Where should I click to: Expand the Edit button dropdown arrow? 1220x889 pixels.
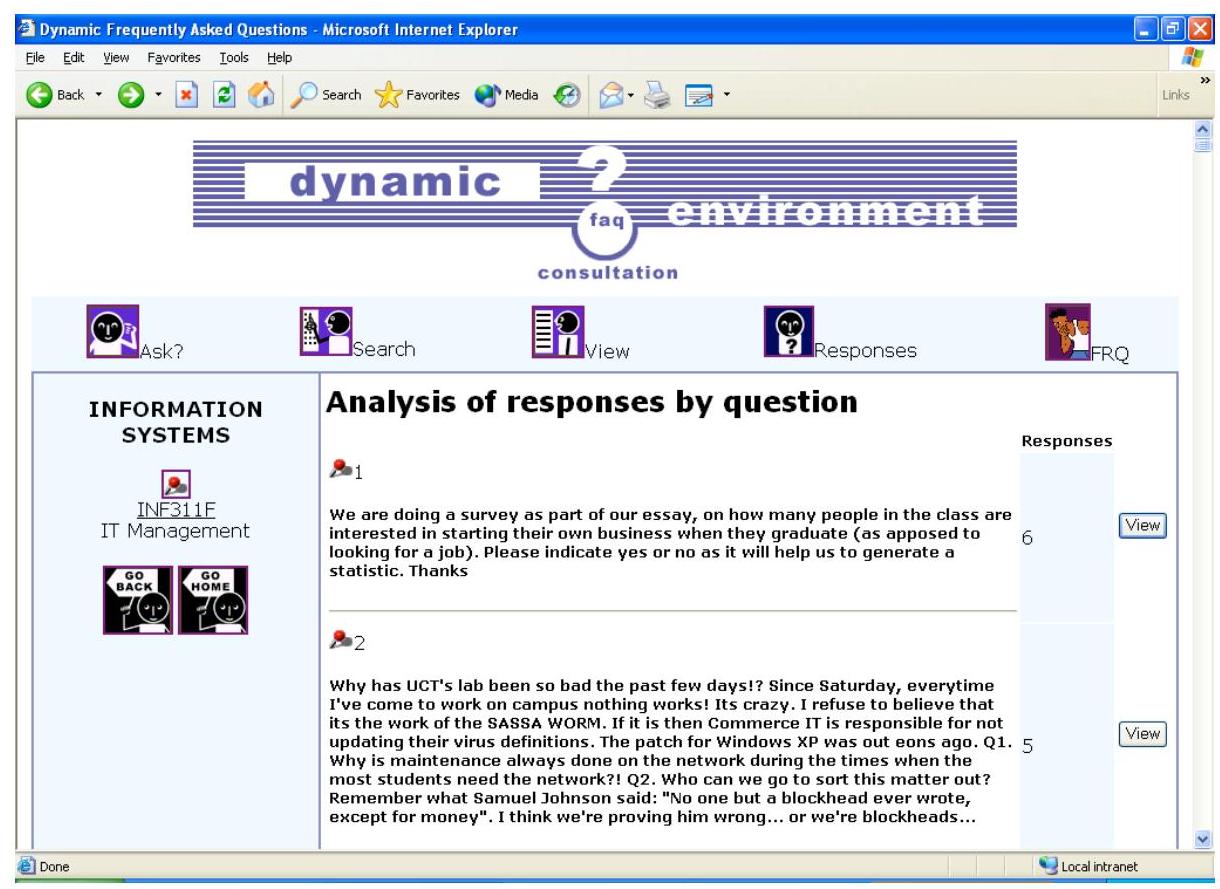tap(726, 95)
